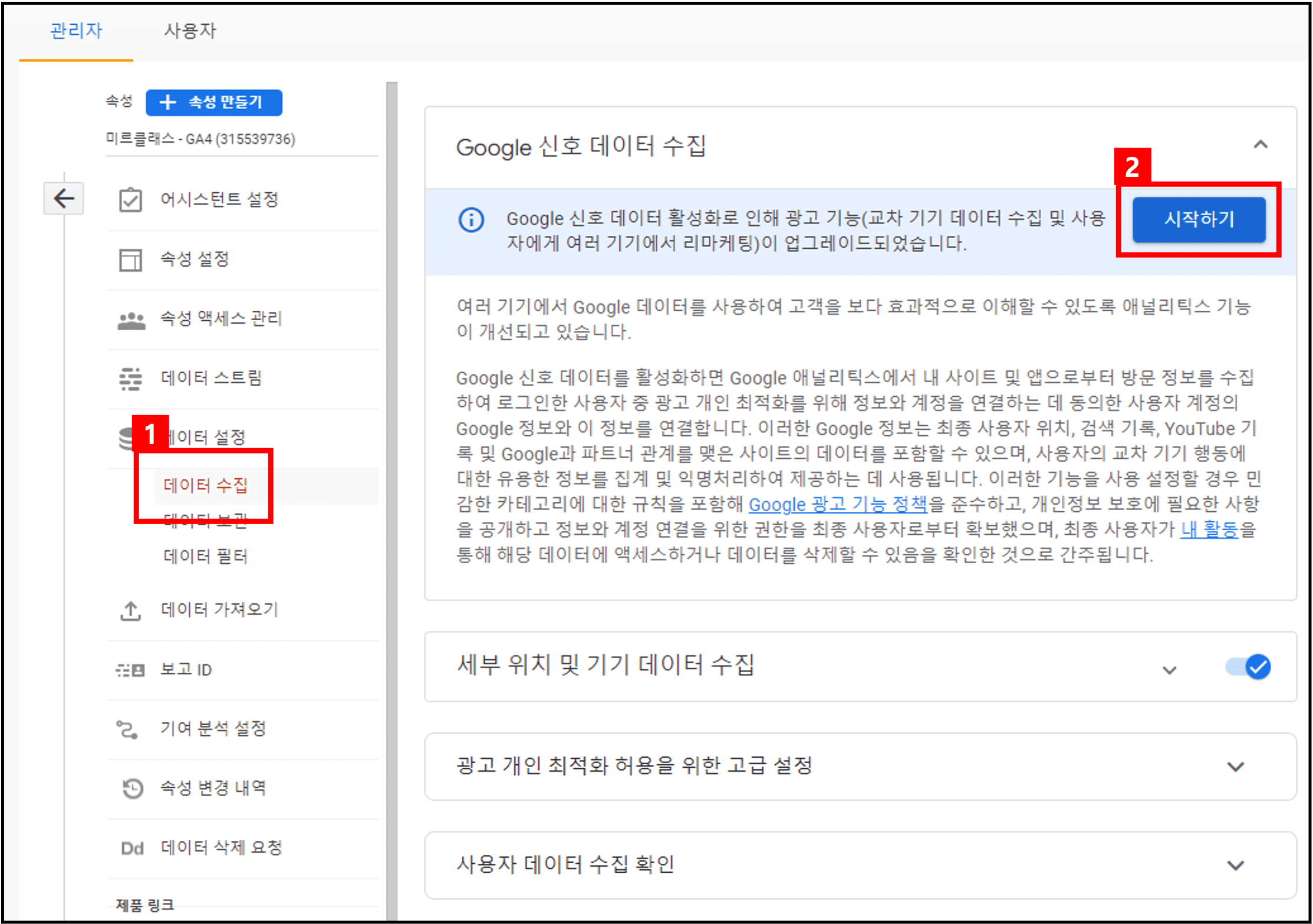
Task: Click the 속성 만들기 button
Action: click(213, 103)
